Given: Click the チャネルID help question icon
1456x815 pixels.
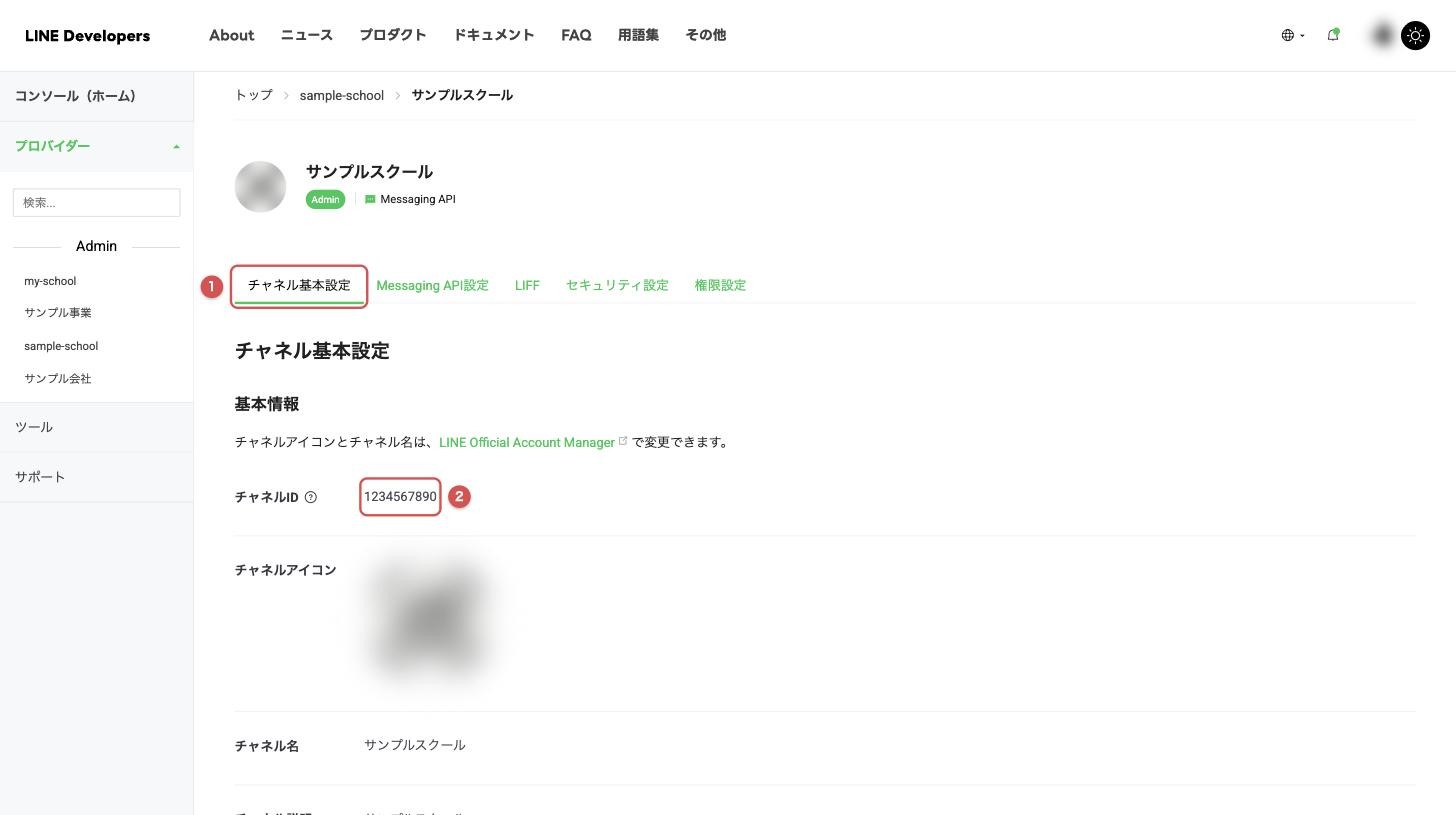Looking at the screenshot, I should 310,497.
